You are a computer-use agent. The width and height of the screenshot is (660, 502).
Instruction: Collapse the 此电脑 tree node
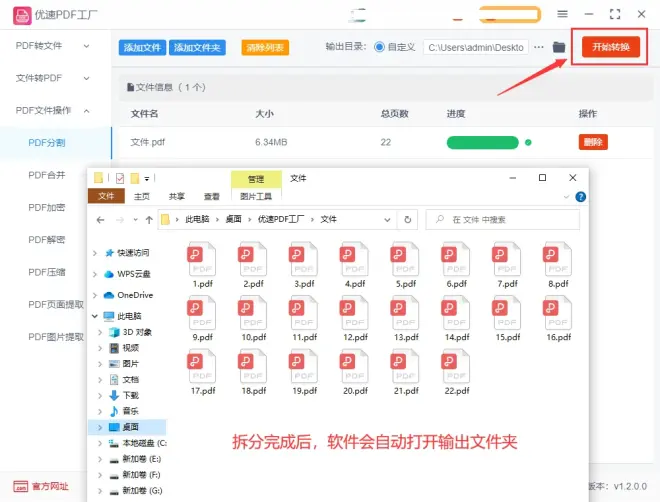tap(96, 316)
